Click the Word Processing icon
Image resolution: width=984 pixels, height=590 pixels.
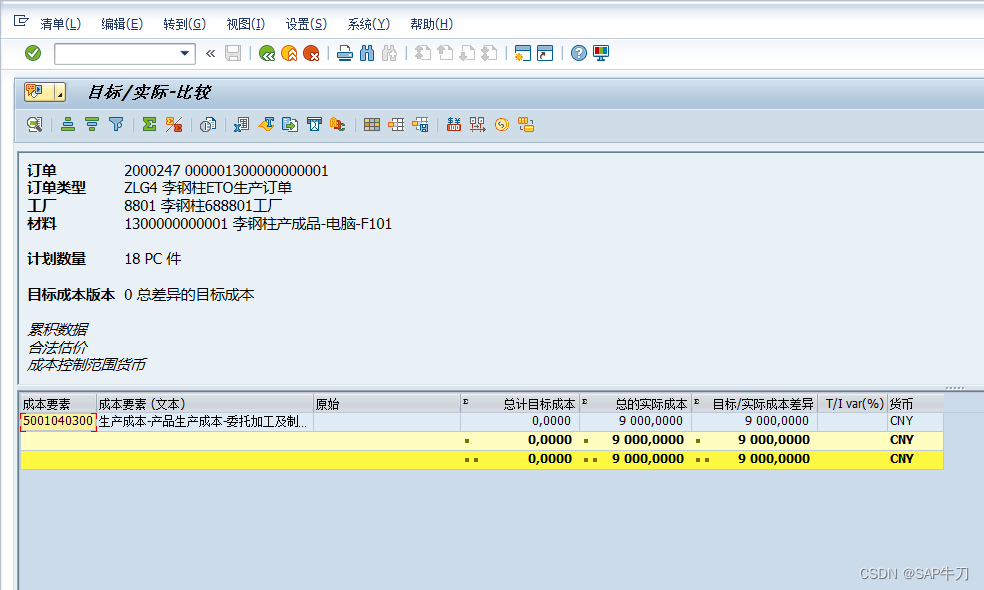click(x=266, y=124)
